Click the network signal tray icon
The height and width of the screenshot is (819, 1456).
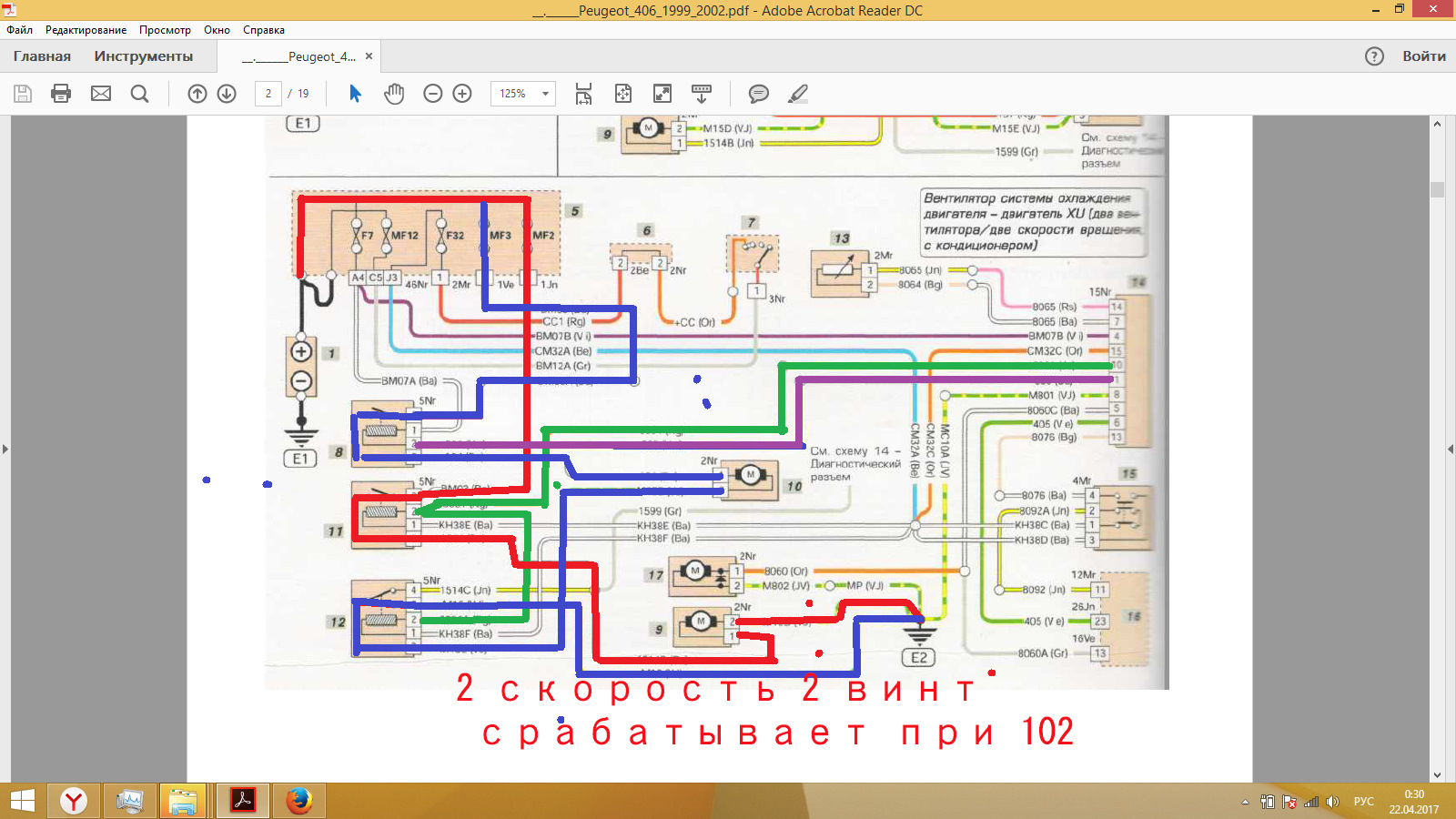coord(1311,802)
